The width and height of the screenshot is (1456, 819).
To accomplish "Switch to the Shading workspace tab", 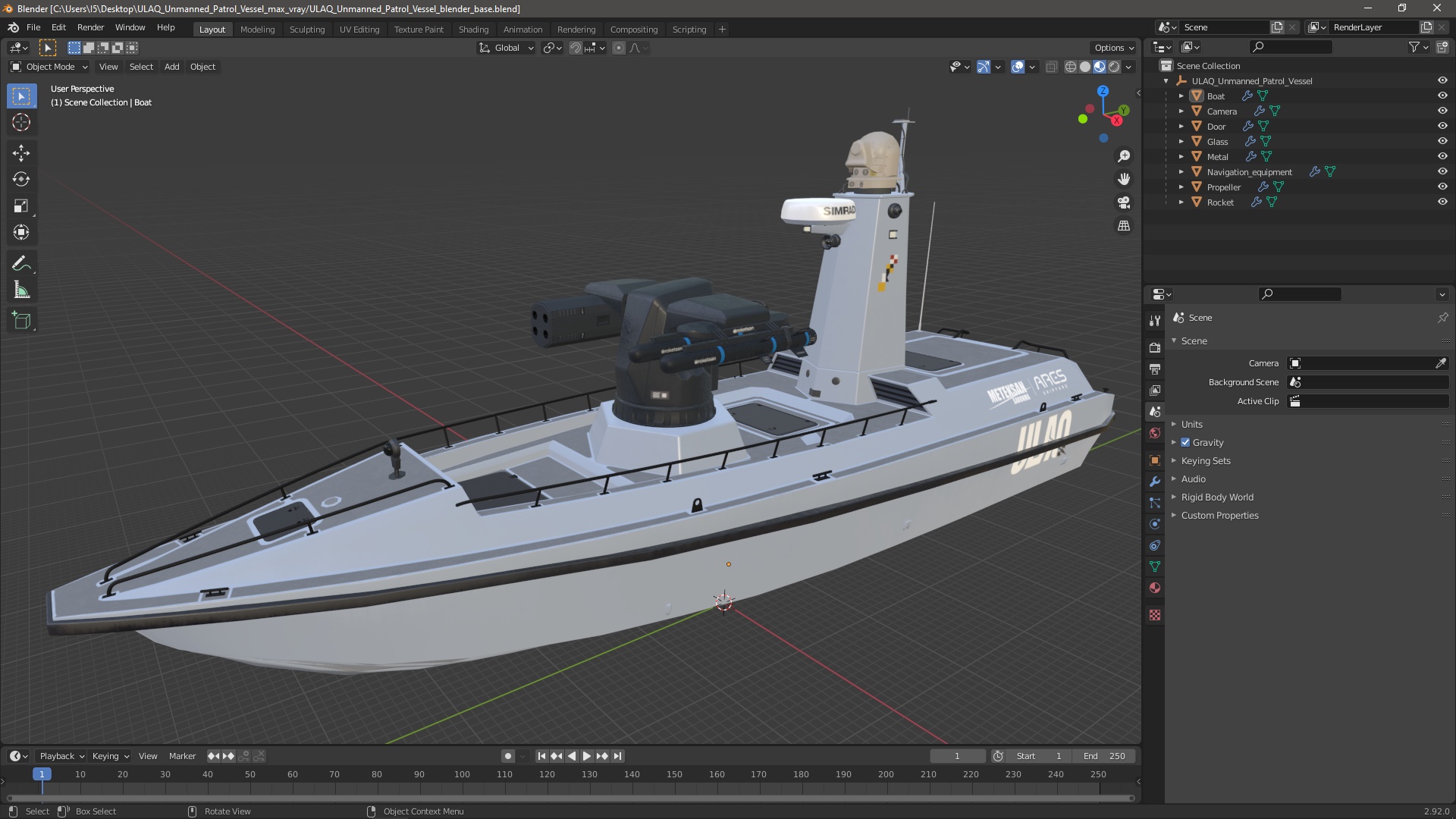I will click(x=472, y=30).
